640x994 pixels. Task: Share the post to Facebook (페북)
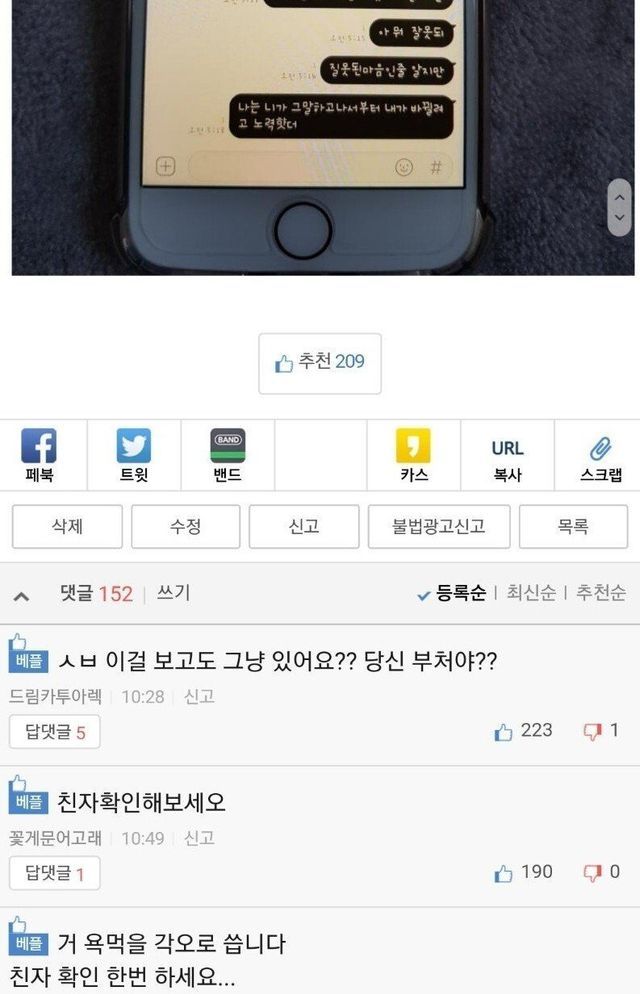pos(39,455)
